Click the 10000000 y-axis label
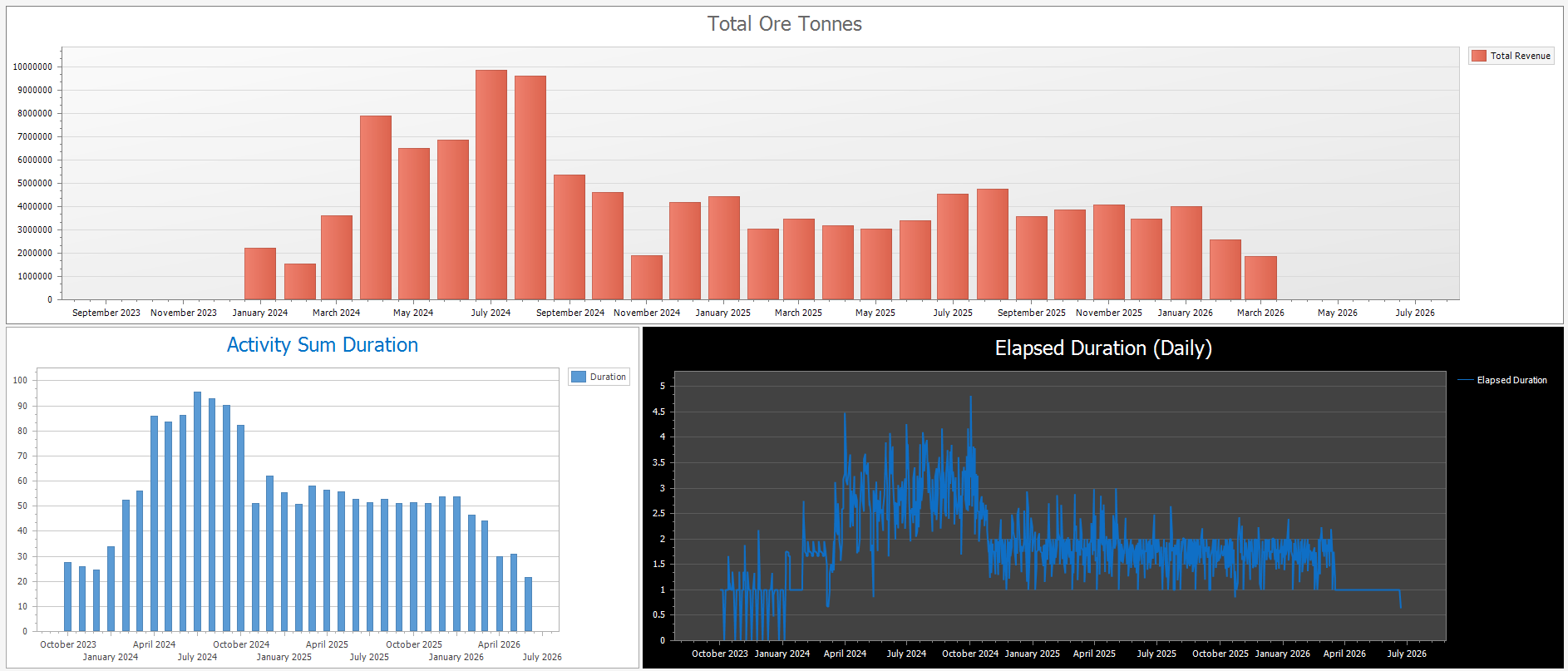 33,67
